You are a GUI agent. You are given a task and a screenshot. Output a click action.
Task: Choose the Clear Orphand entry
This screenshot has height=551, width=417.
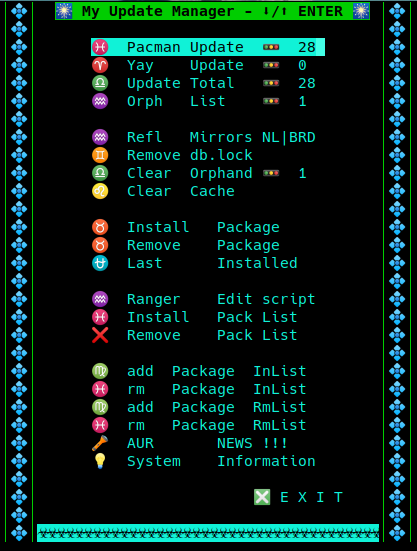pos(200,173)
